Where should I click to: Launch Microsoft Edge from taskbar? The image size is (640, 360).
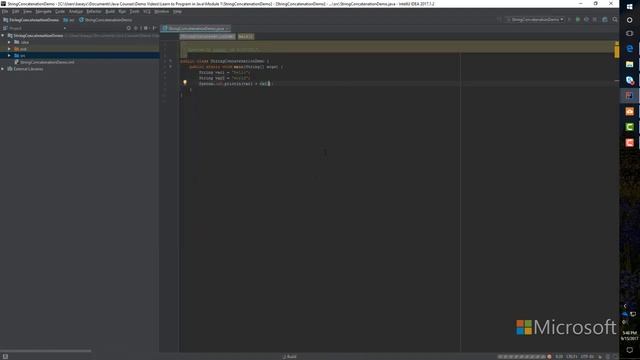[x=629, y=49]
